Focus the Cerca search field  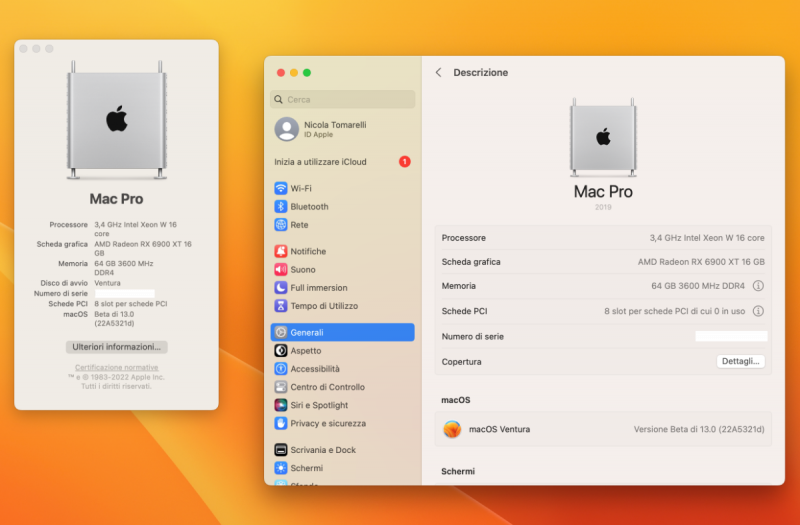tap(342, 99)
